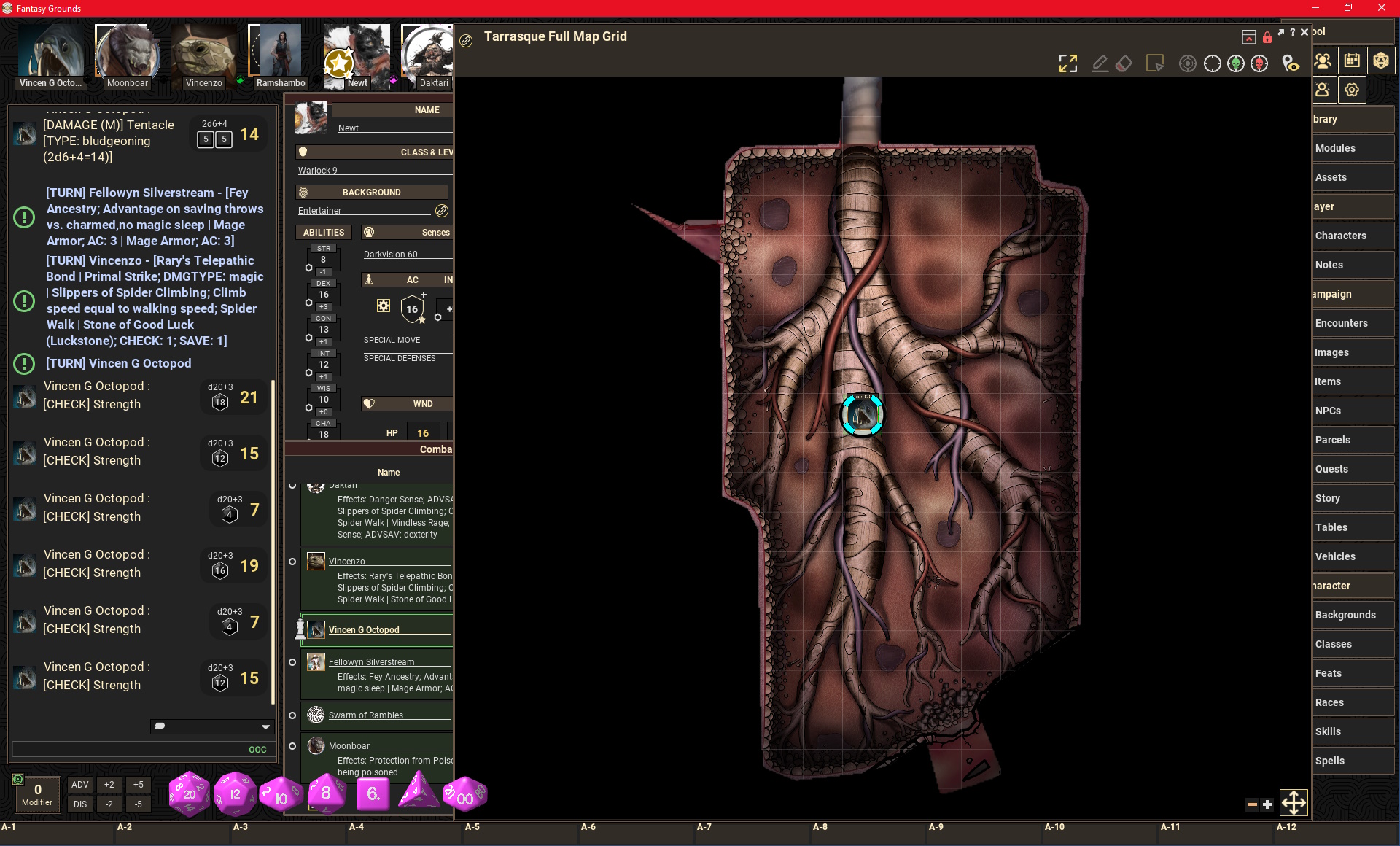Open the chat mode dropdown arrow
Image resolution: width=1400 pixels, height=846 pixels.
coord(265,726)
